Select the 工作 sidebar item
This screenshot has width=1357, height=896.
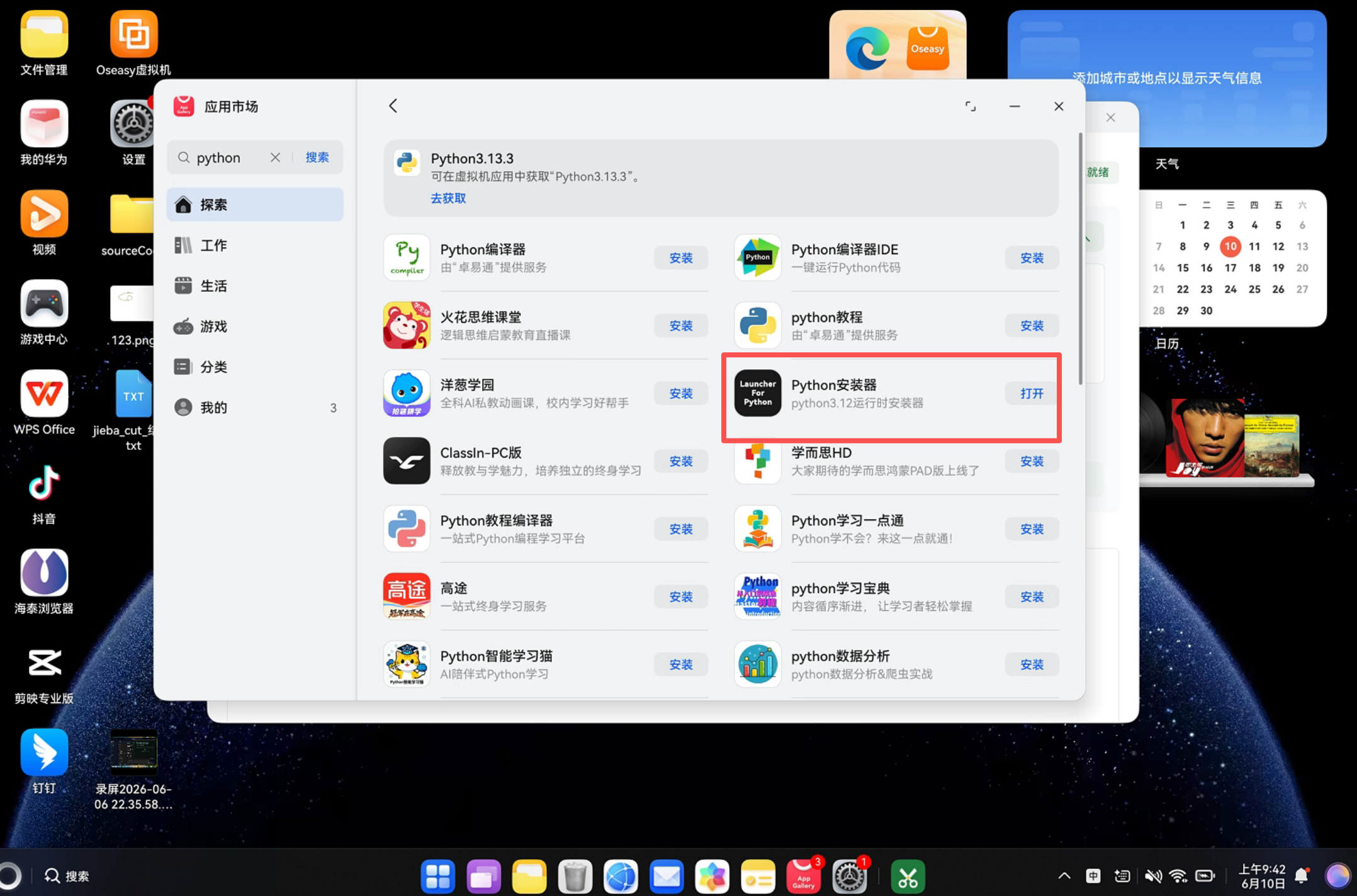(x=255, y=245)
